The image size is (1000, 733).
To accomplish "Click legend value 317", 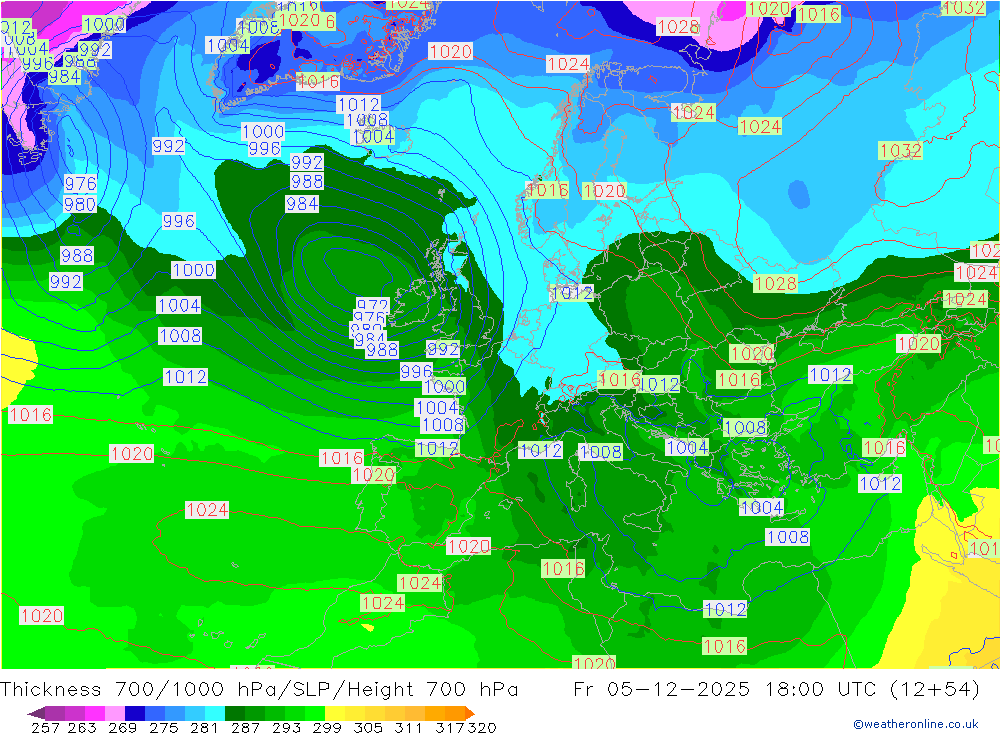I will [x=450, y=727].
